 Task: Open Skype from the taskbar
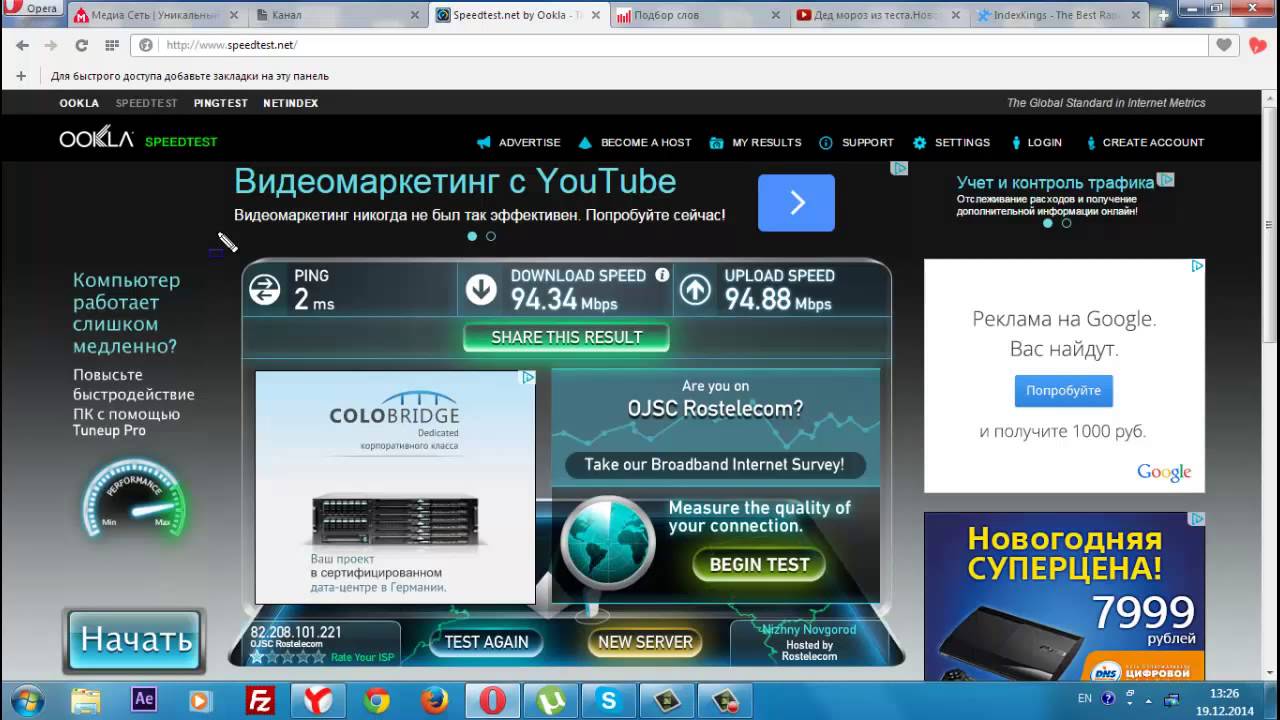coord(608,700)
